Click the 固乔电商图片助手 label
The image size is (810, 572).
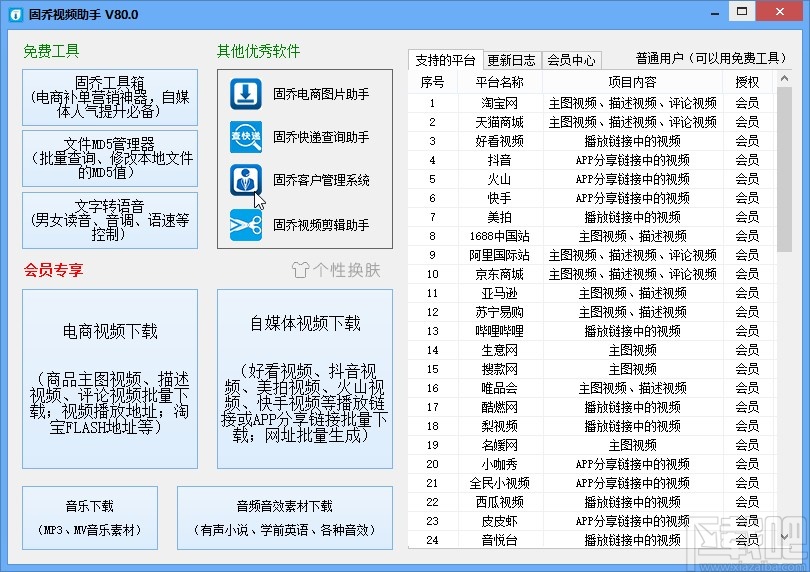[x=321, y=94]
